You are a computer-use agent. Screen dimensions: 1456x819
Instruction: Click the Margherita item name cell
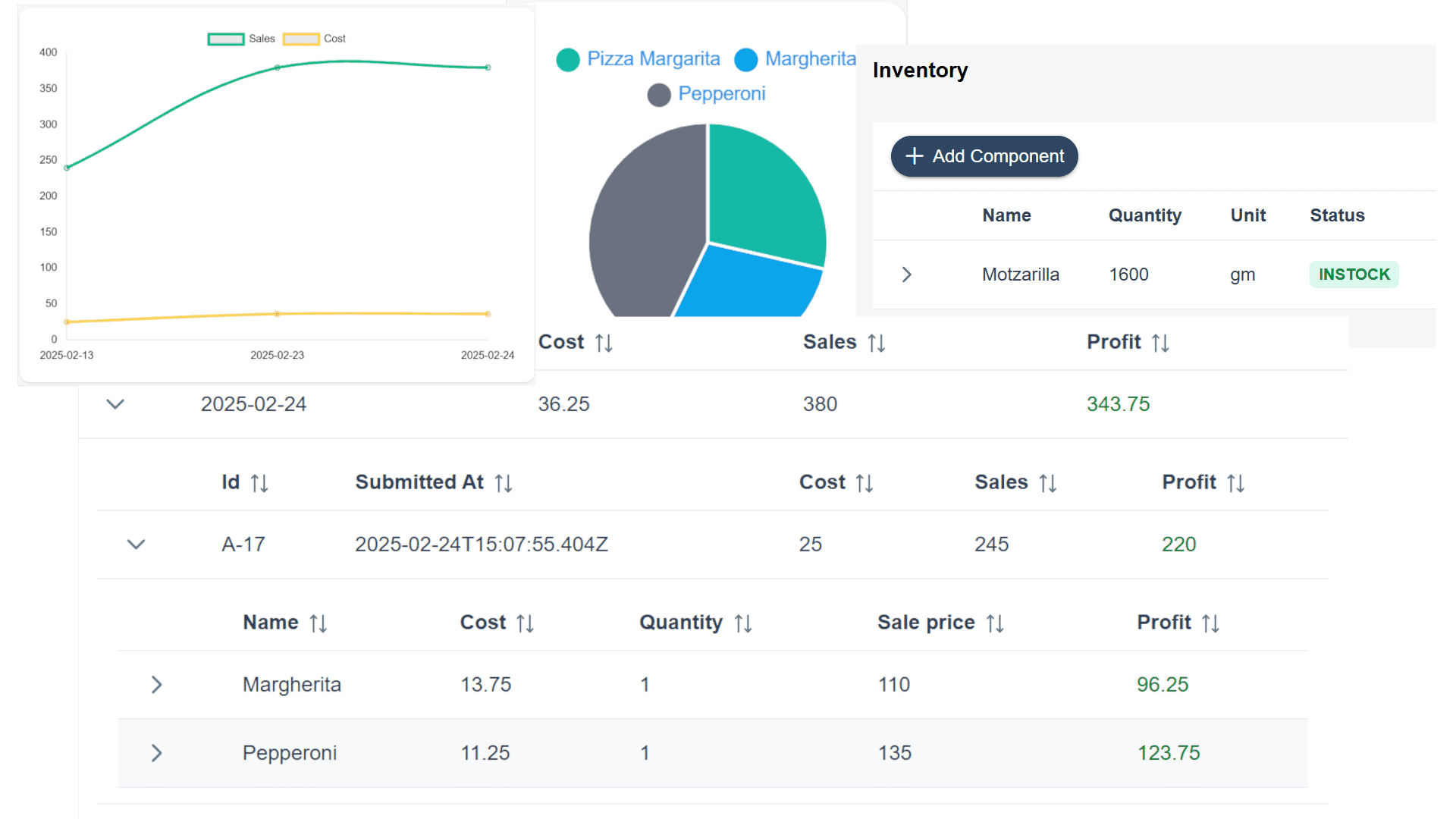point(291,685)
